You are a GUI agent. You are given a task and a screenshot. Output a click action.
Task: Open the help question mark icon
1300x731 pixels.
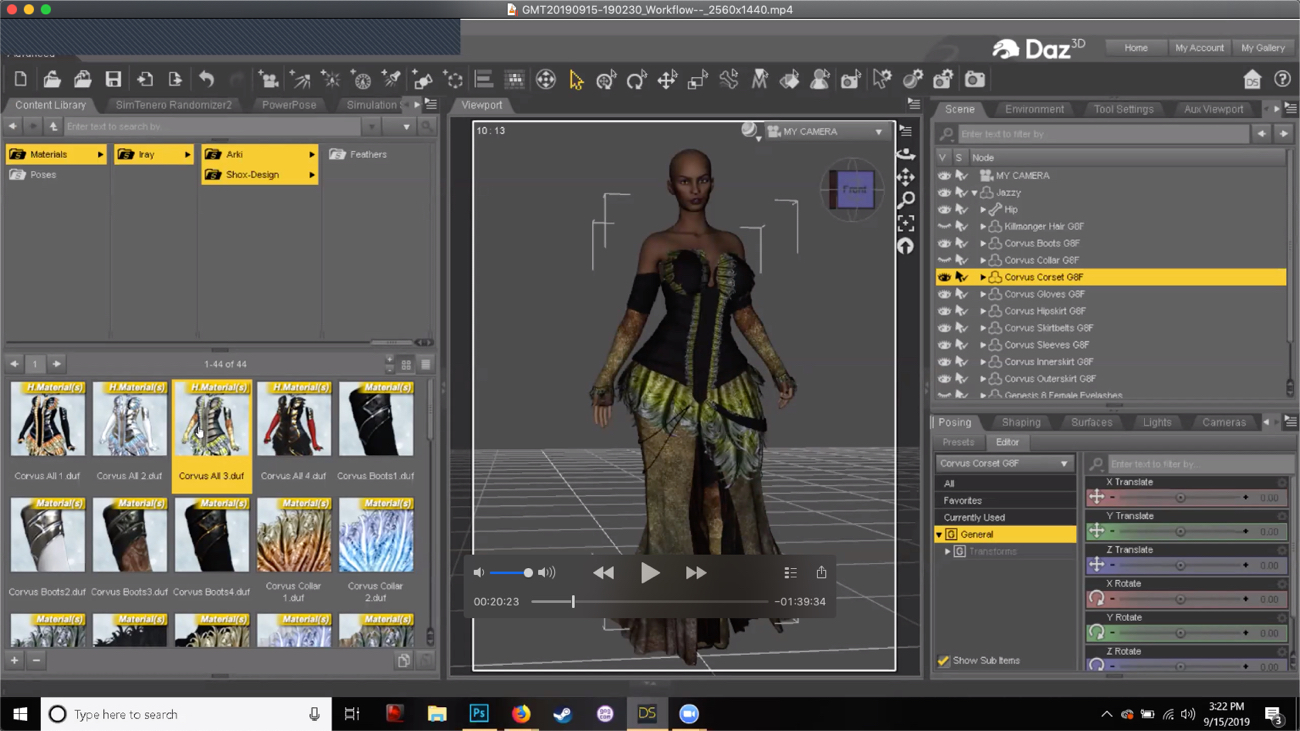click(1282, 79)
